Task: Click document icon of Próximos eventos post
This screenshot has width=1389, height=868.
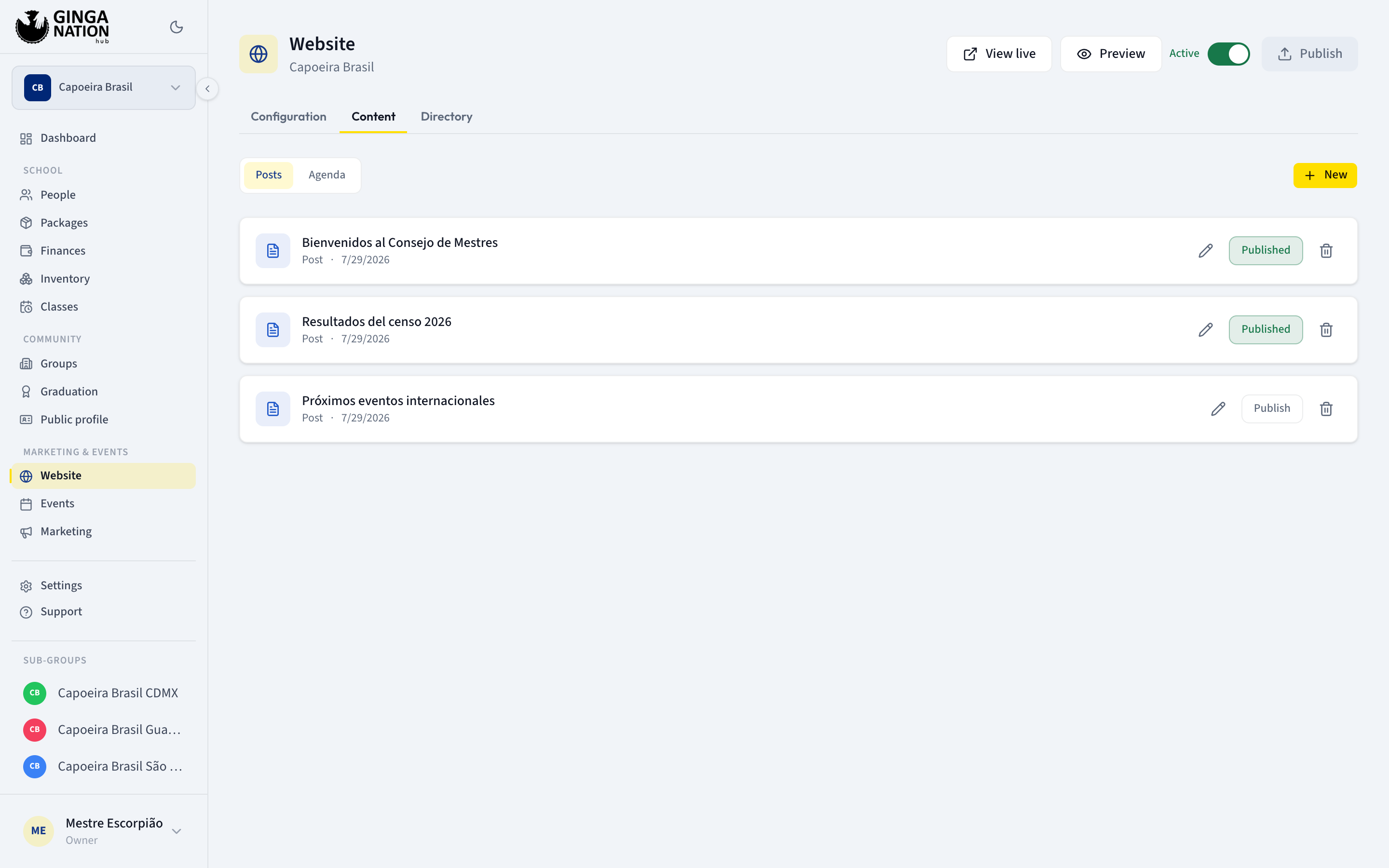Action: tap(272, 409)
